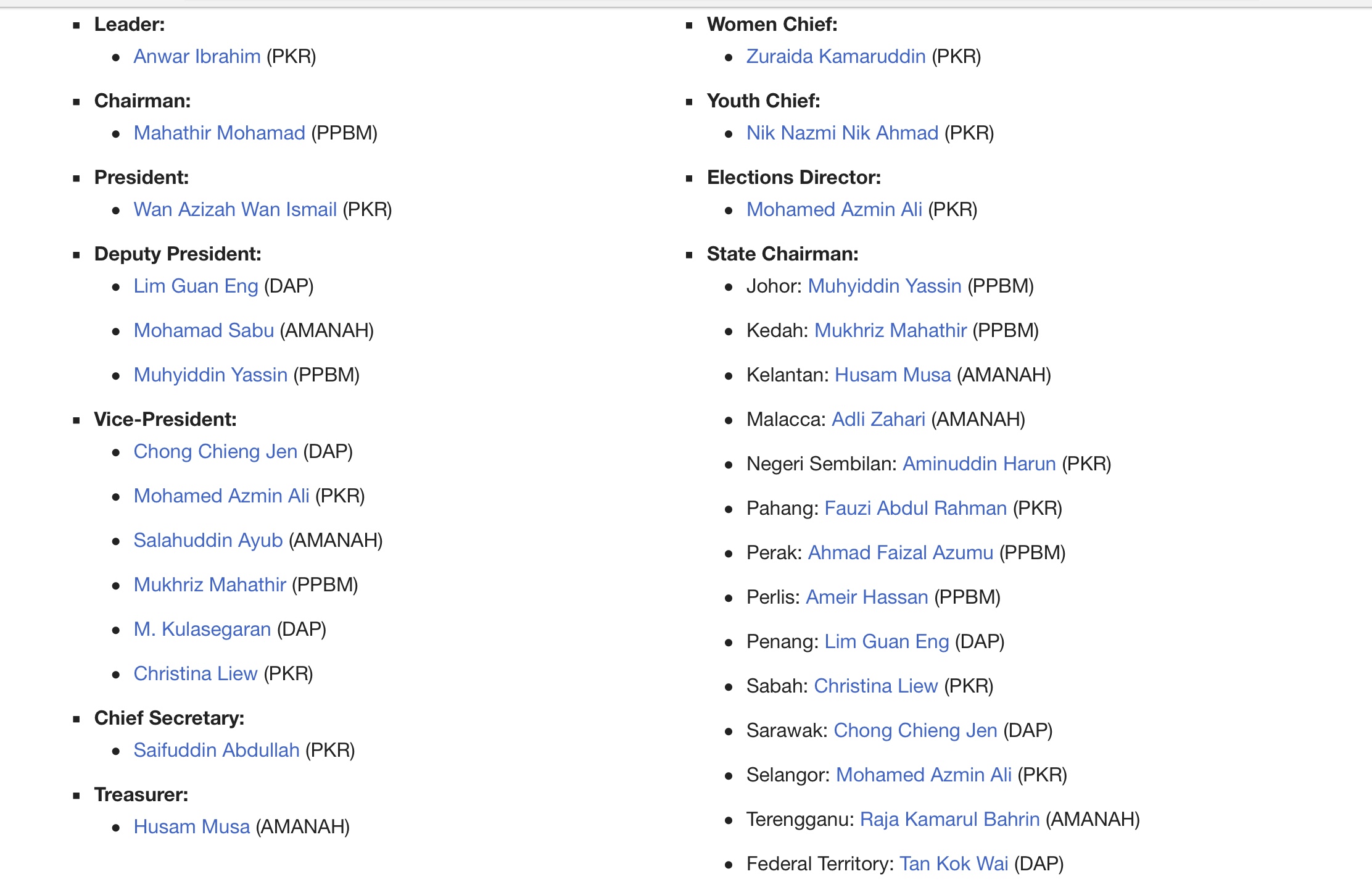Select the 'Youth Chief:' heading text
Screen dimensions: 1372x895
pos(764,101)
